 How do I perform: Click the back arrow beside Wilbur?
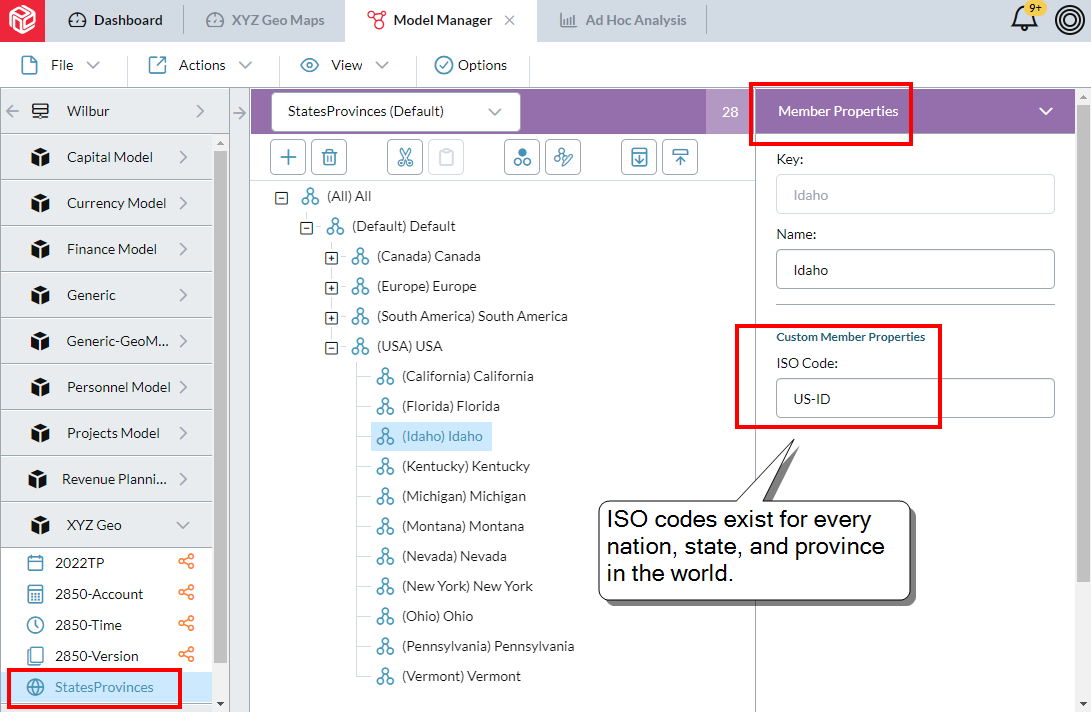[13, 111]
